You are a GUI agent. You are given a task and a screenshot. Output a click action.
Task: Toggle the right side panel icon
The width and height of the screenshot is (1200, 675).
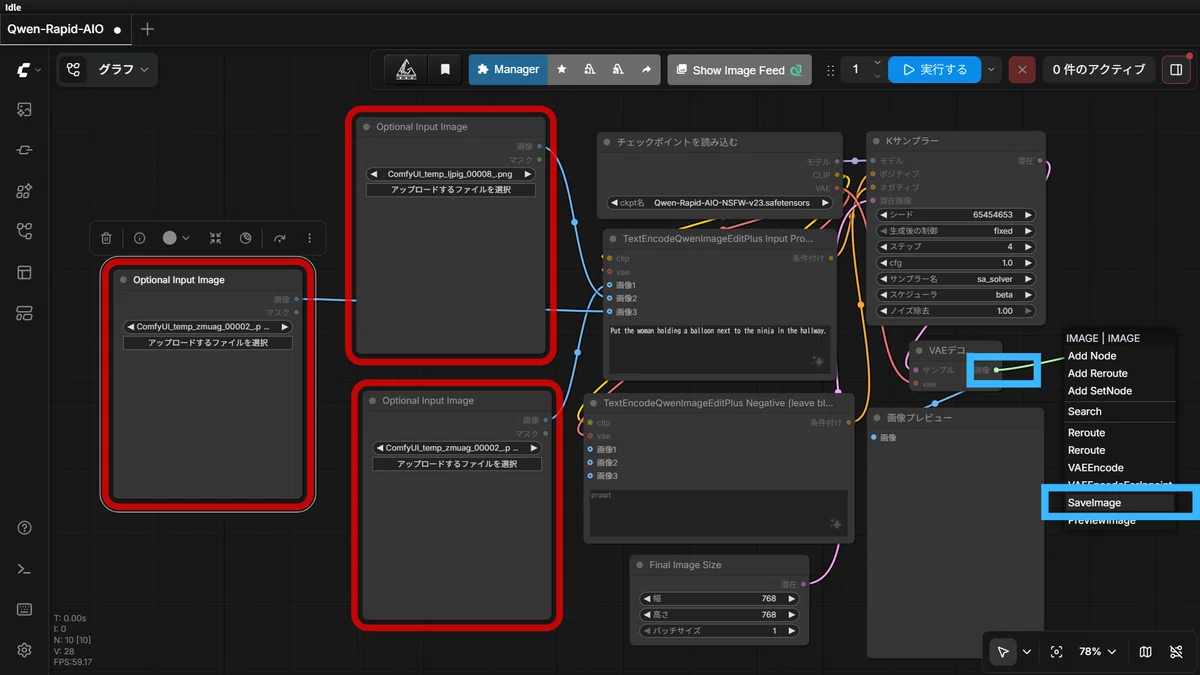point(1176,70)
